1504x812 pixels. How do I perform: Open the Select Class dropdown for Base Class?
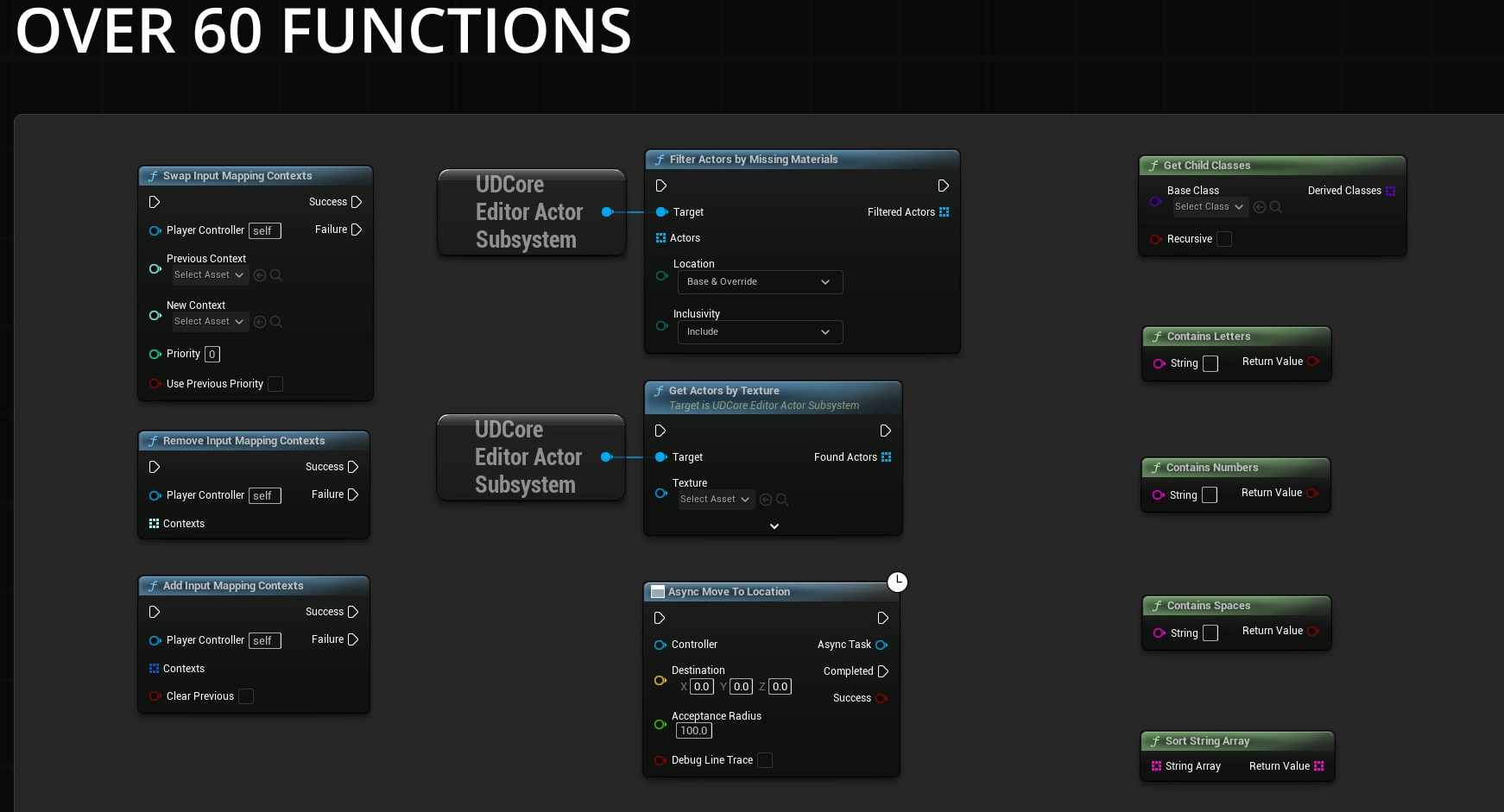click(1209, 207)
